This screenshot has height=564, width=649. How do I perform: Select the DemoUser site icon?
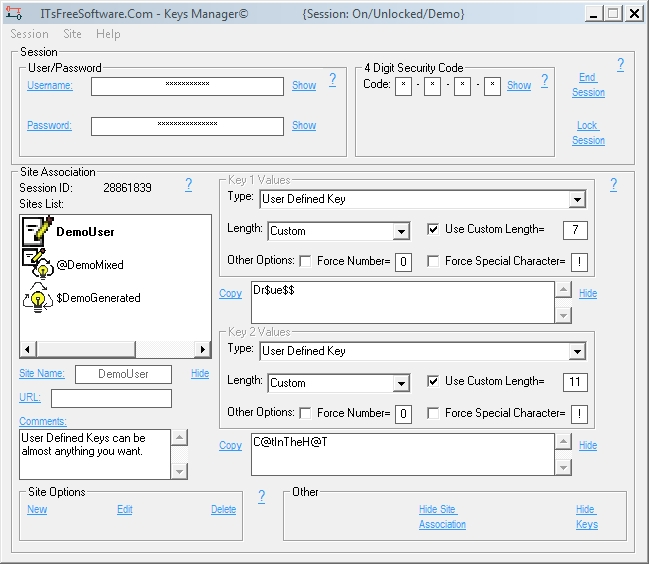coord(36,231)
